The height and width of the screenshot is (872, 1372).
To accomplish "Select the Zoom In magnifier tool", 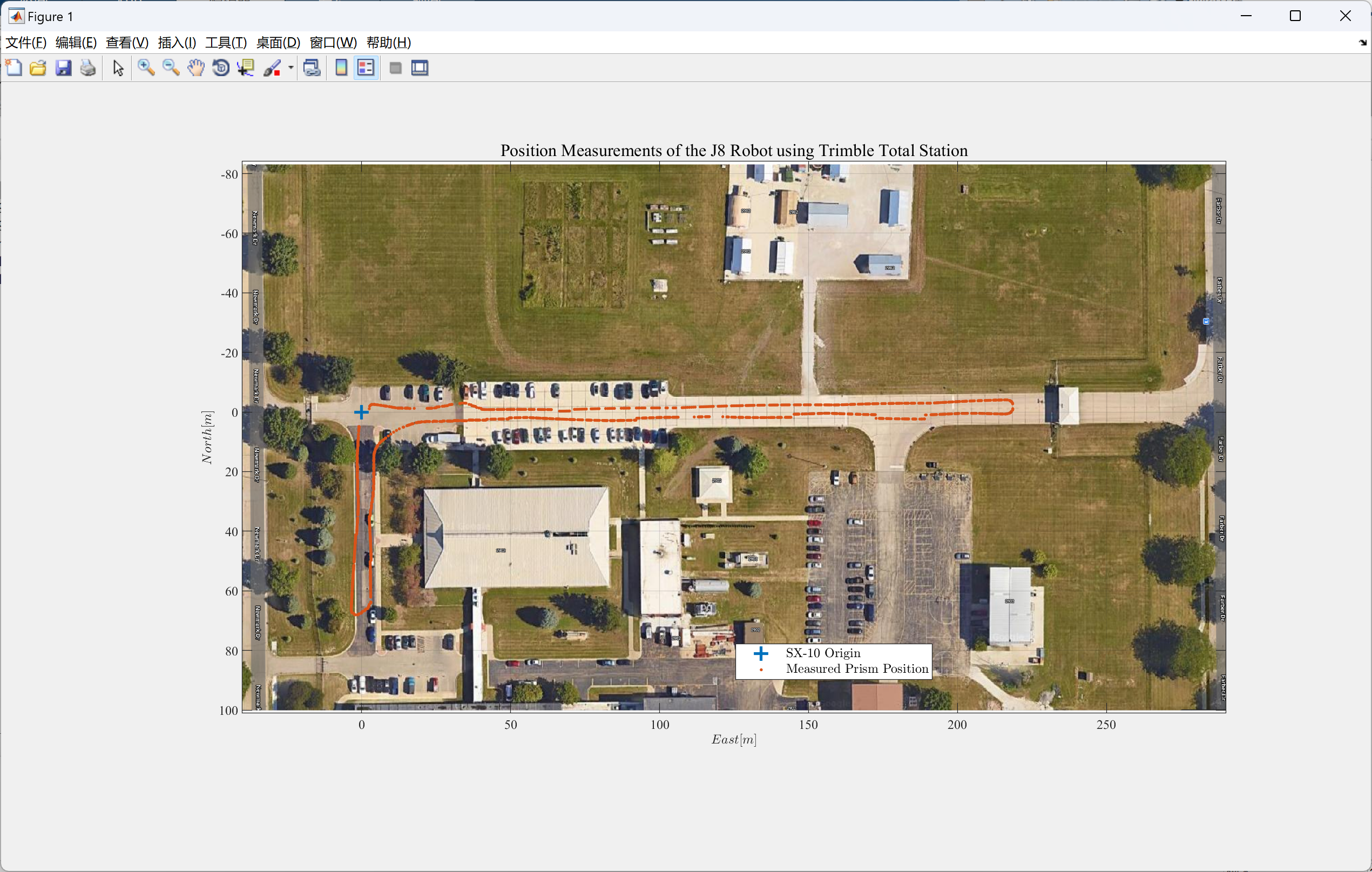I will pyautogui.click(x=146, y=69).
